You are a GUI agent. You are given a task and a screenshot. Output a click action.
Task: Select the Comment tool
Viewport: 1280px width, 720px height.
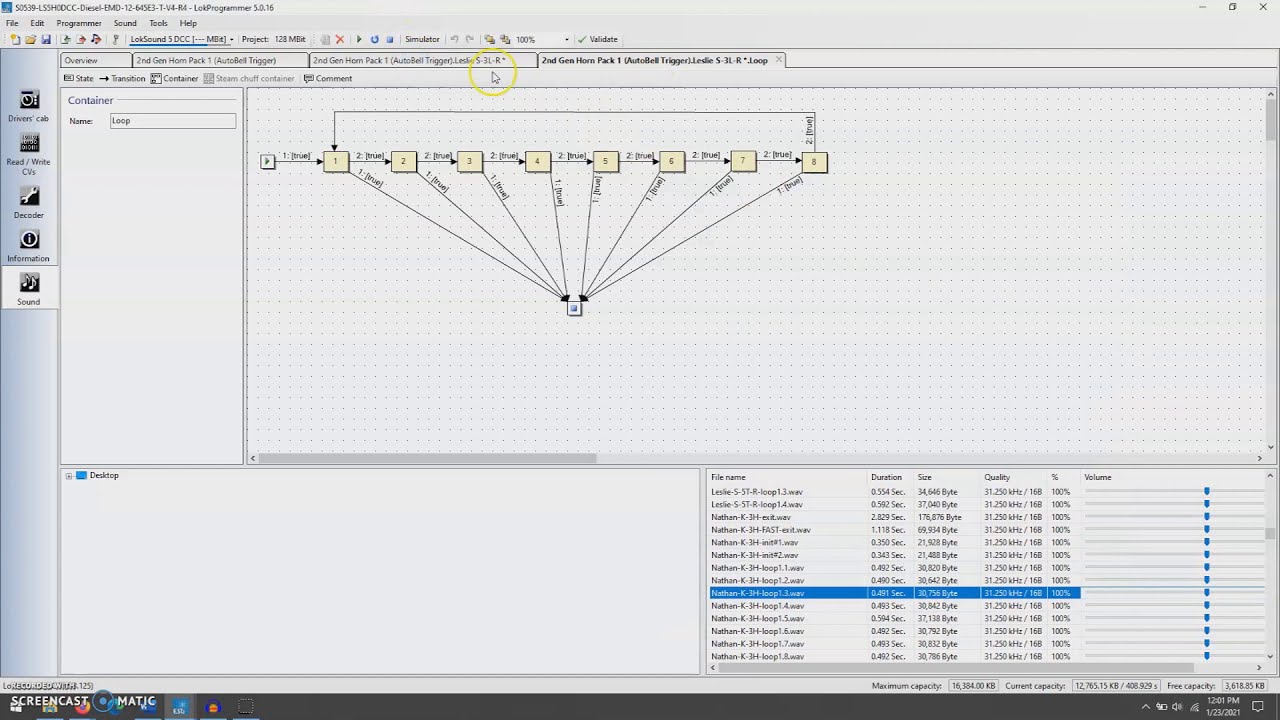[x=328, y=78]
